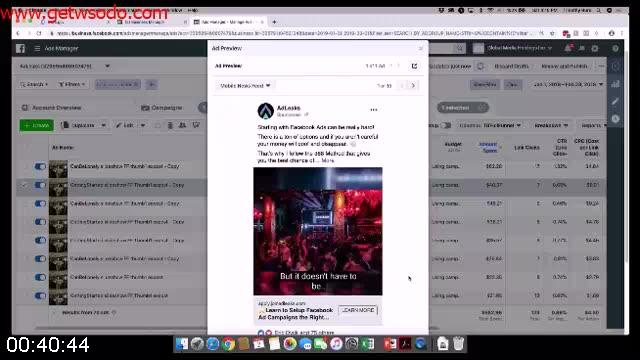Open the Filters dropdown
The width and height of the screenshot is (640, 360).
72,84
